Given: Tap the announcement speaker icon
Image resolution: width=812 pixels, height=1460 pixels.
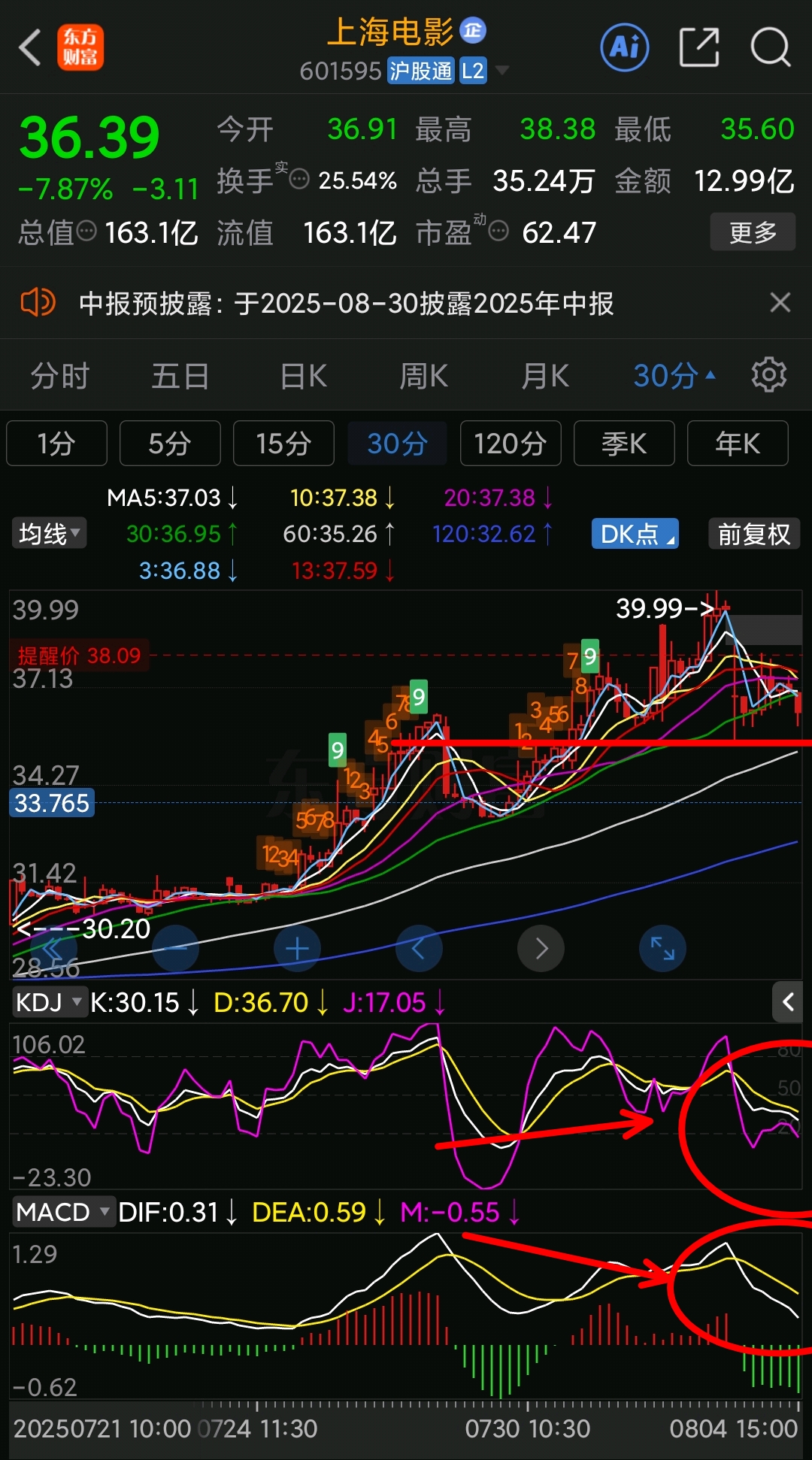Looking at the screenshot, I should [38, 303].
